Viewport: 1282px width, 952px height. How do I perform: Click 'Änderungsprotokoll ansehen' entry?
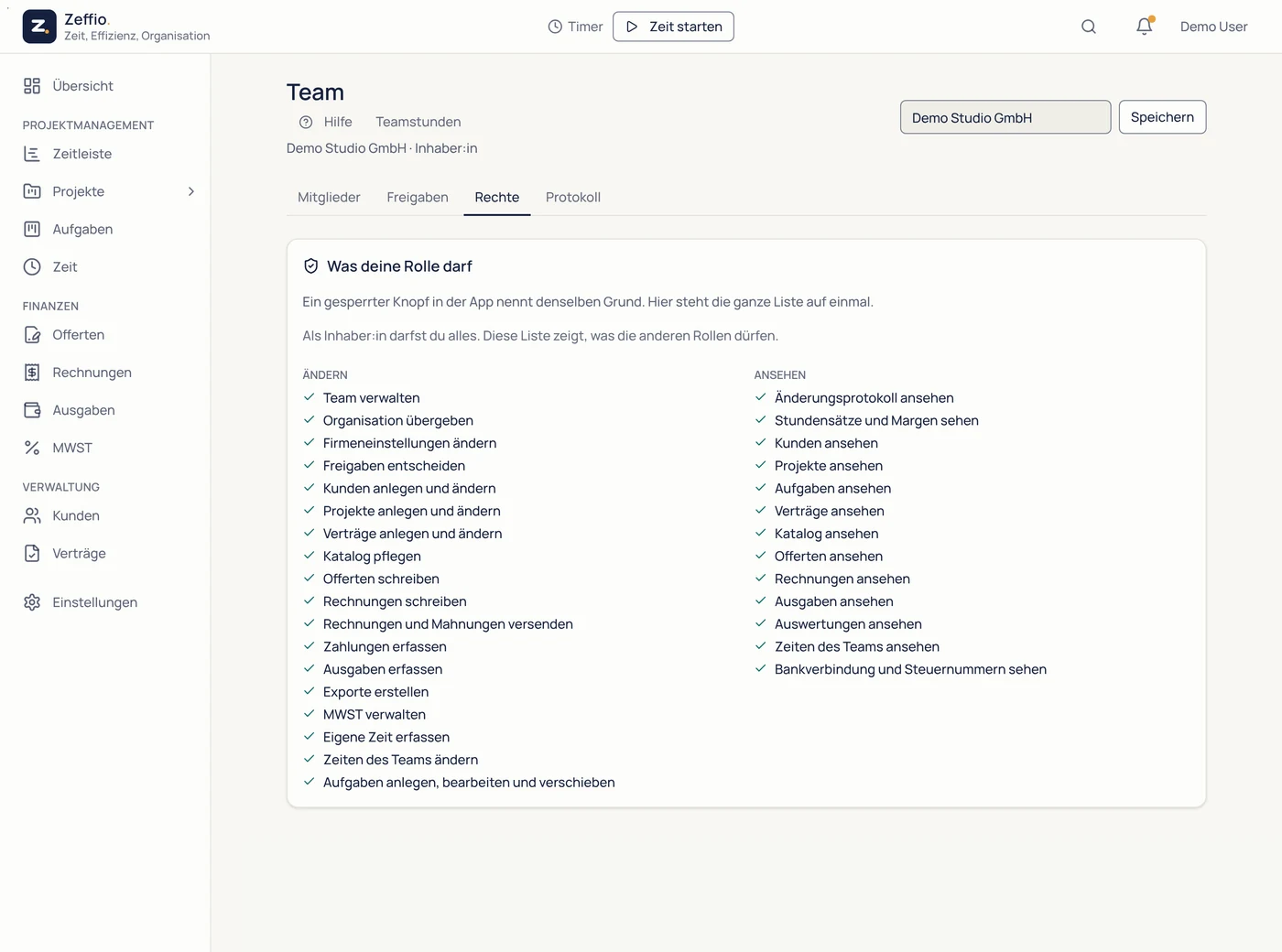[x=864, y=398]
